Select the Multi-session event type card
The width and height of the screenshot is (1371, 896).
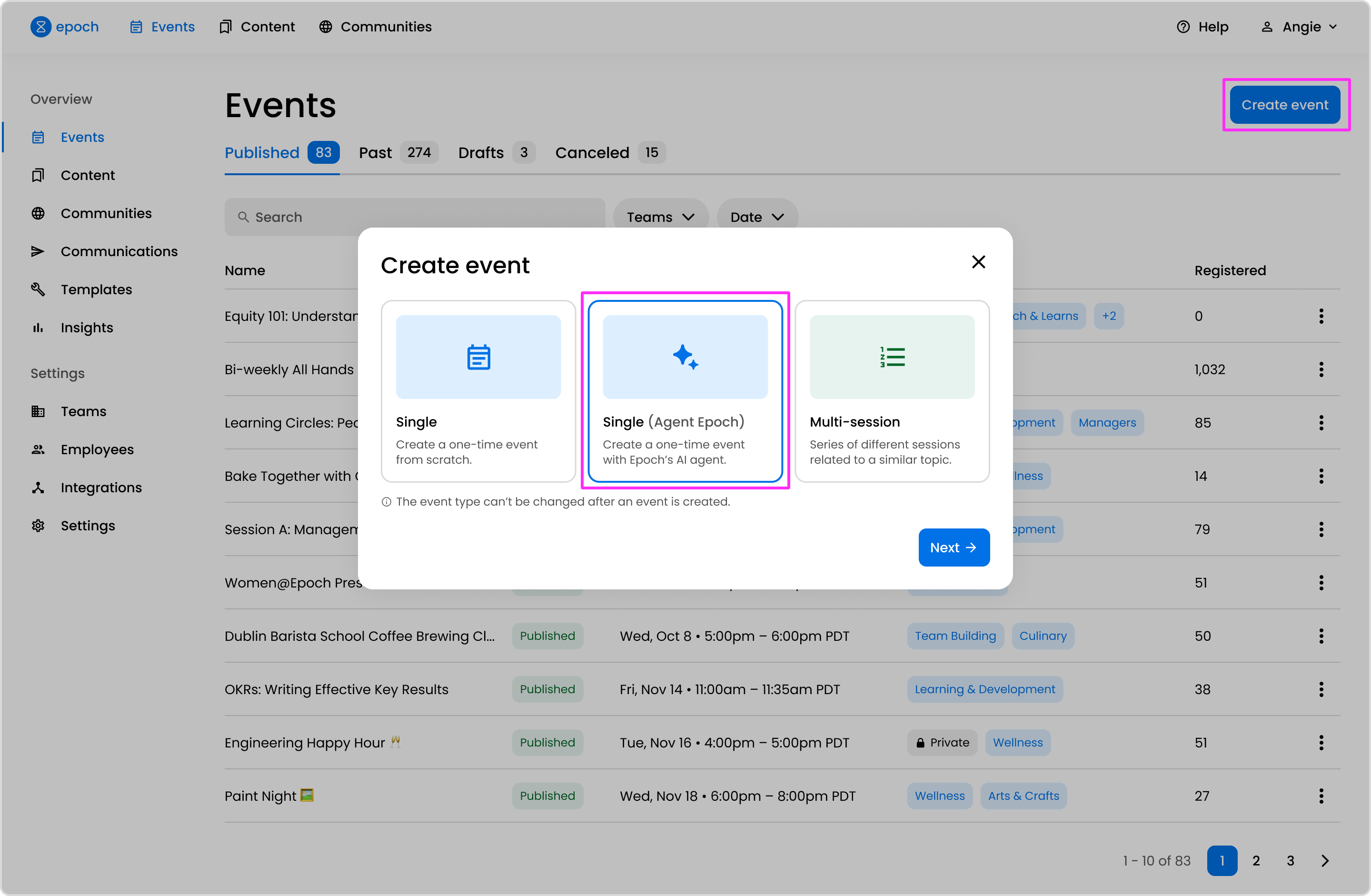point(892,391)
